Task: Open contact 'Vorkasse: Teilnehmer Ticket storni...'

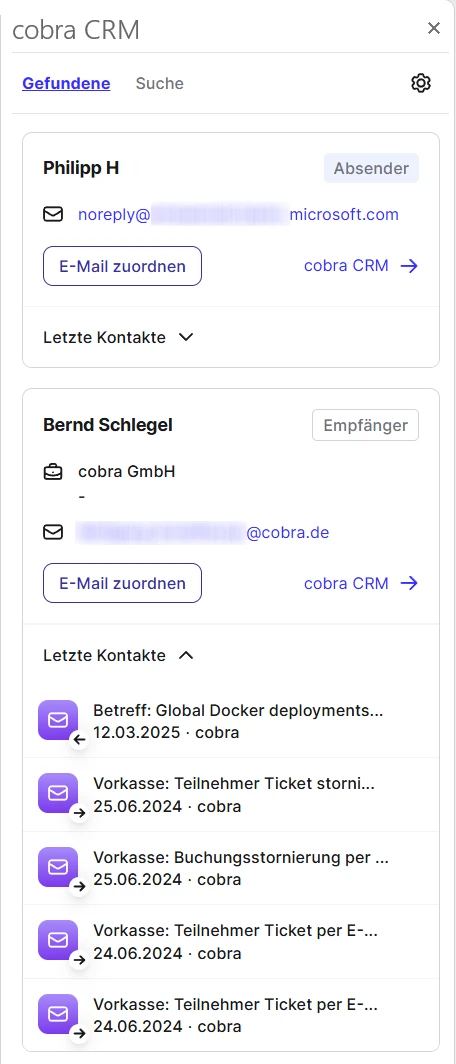Action: click(x=231, y=795)
